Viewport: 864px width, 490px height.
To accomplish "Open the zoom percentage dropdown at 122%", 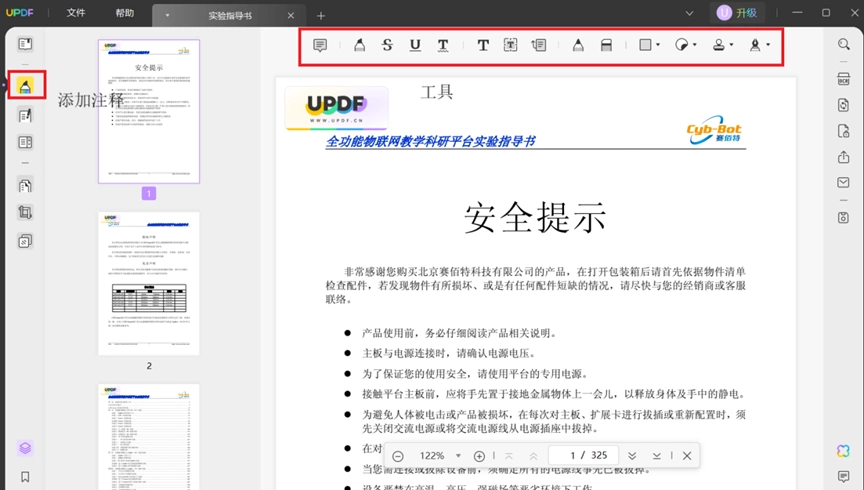I will click(458, 456).
